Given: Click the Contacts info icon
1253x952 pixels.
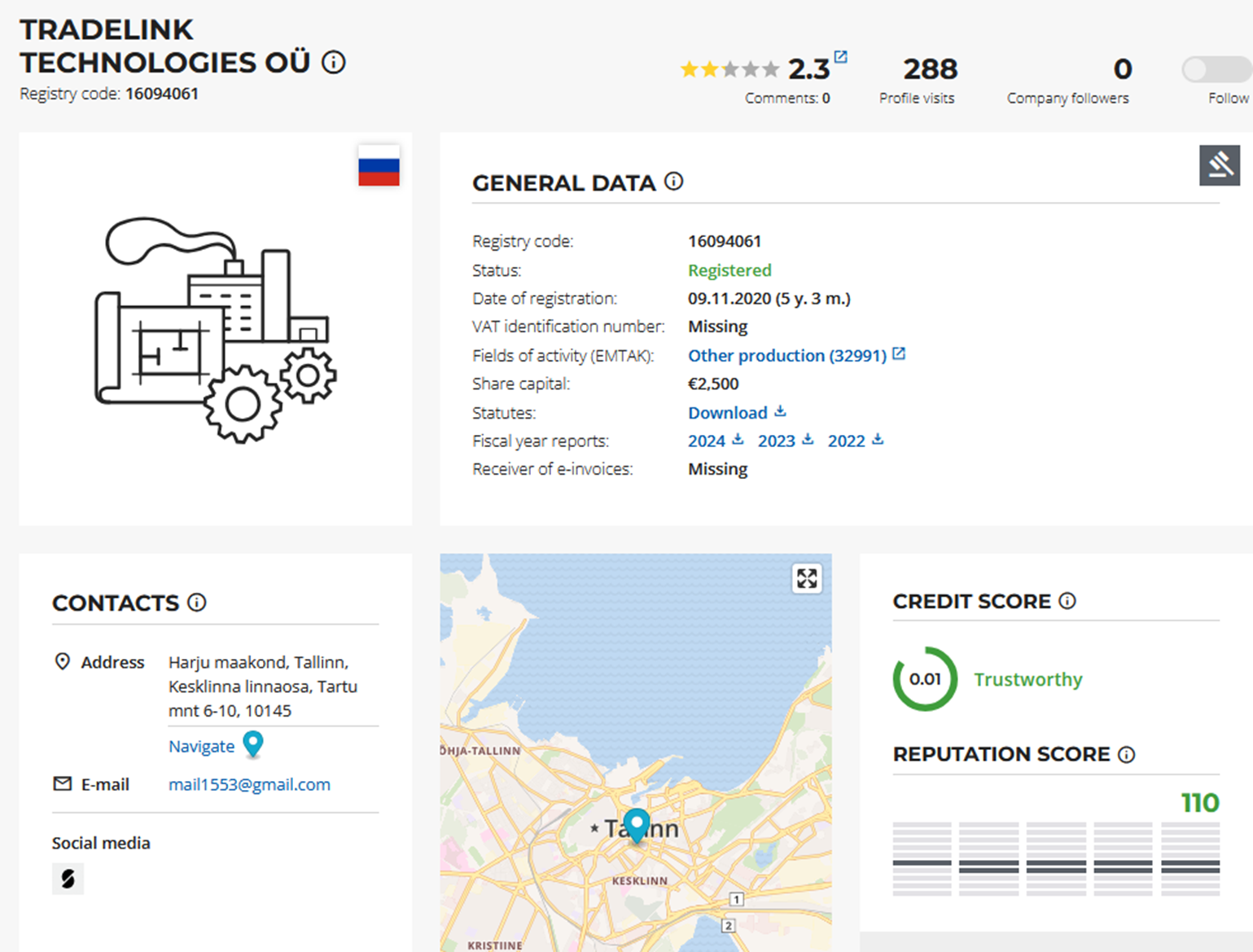Looking at the screenshot, I should pos(197,603).
